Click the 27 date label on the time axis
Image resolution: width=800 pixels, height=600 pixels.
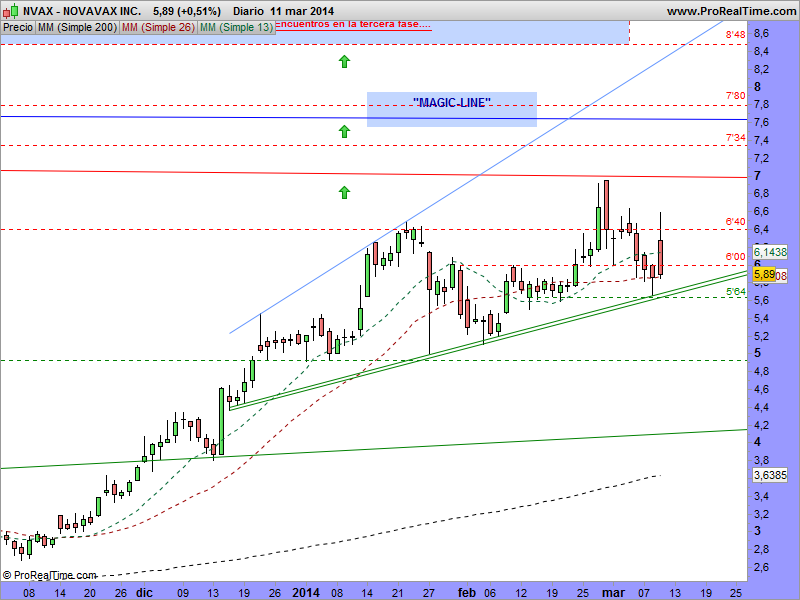pyautogui.click(x=429, y=593)
